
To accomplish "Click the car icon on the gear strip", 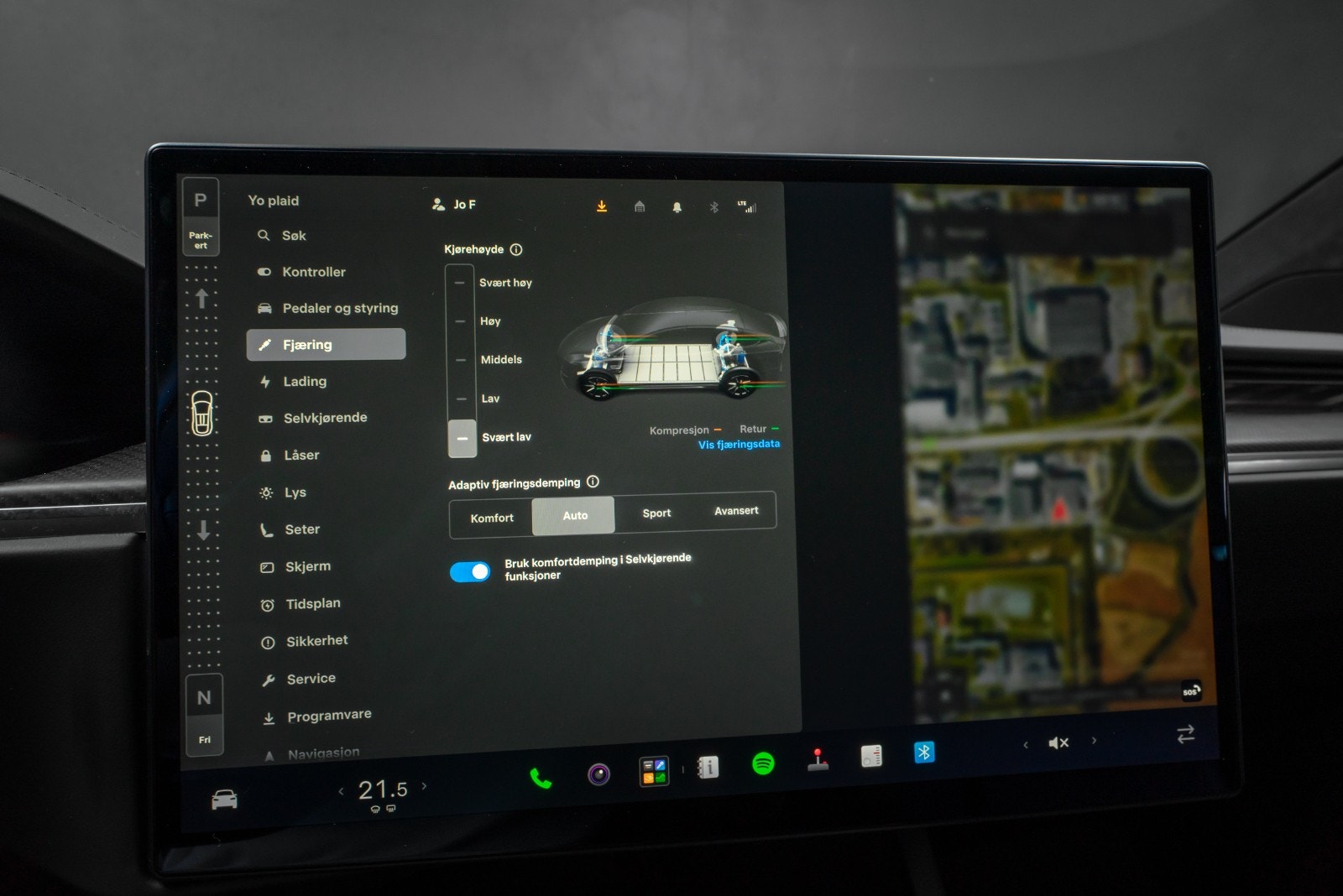I will pos(202,413).
